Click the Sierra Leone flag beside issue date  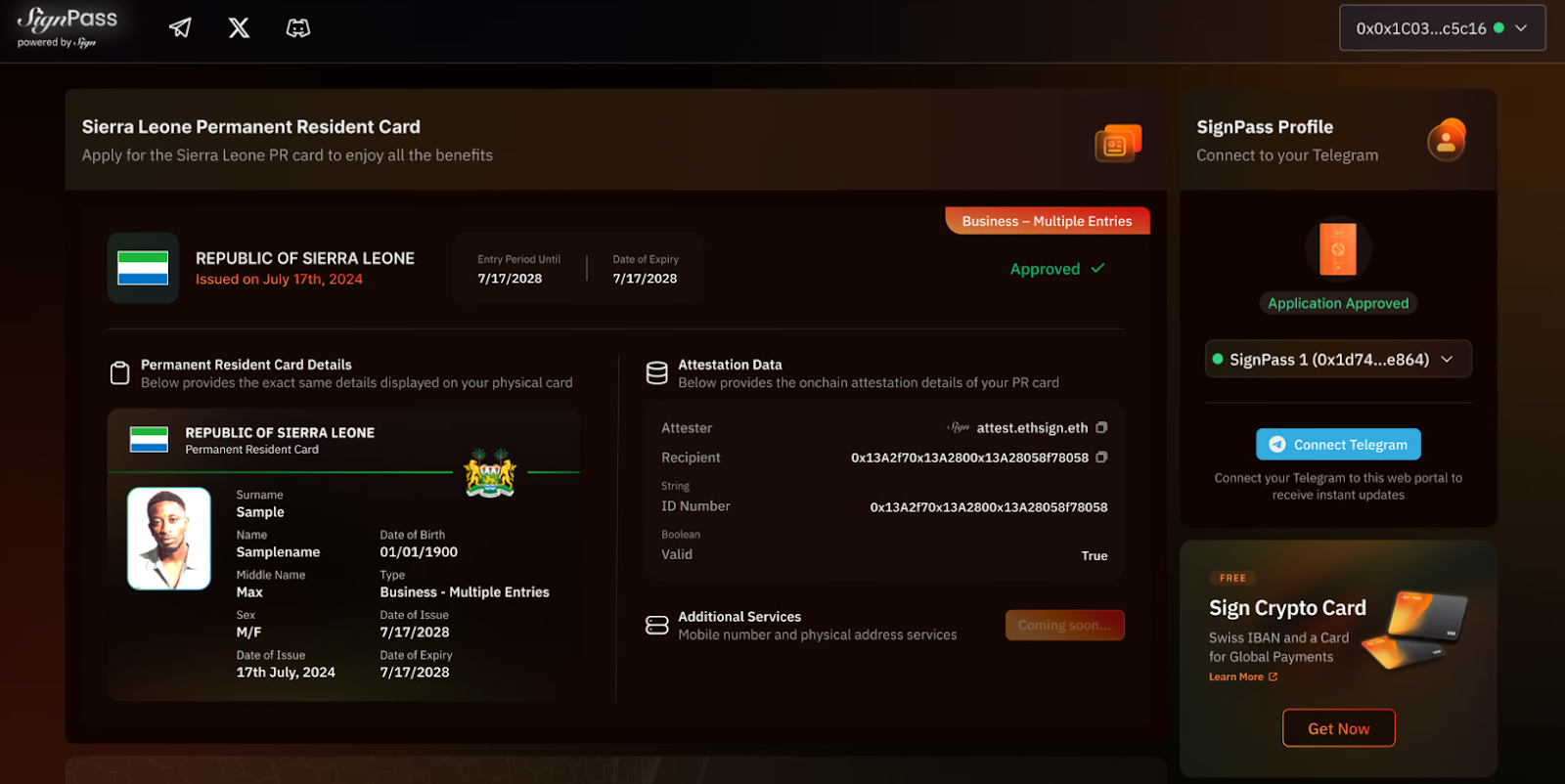point(143,268)
